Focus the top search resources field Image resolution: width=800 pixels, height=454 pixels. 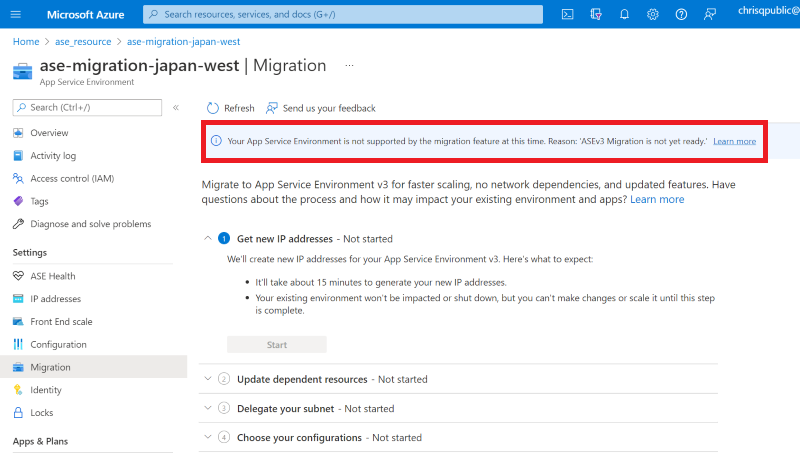point(343,14)
